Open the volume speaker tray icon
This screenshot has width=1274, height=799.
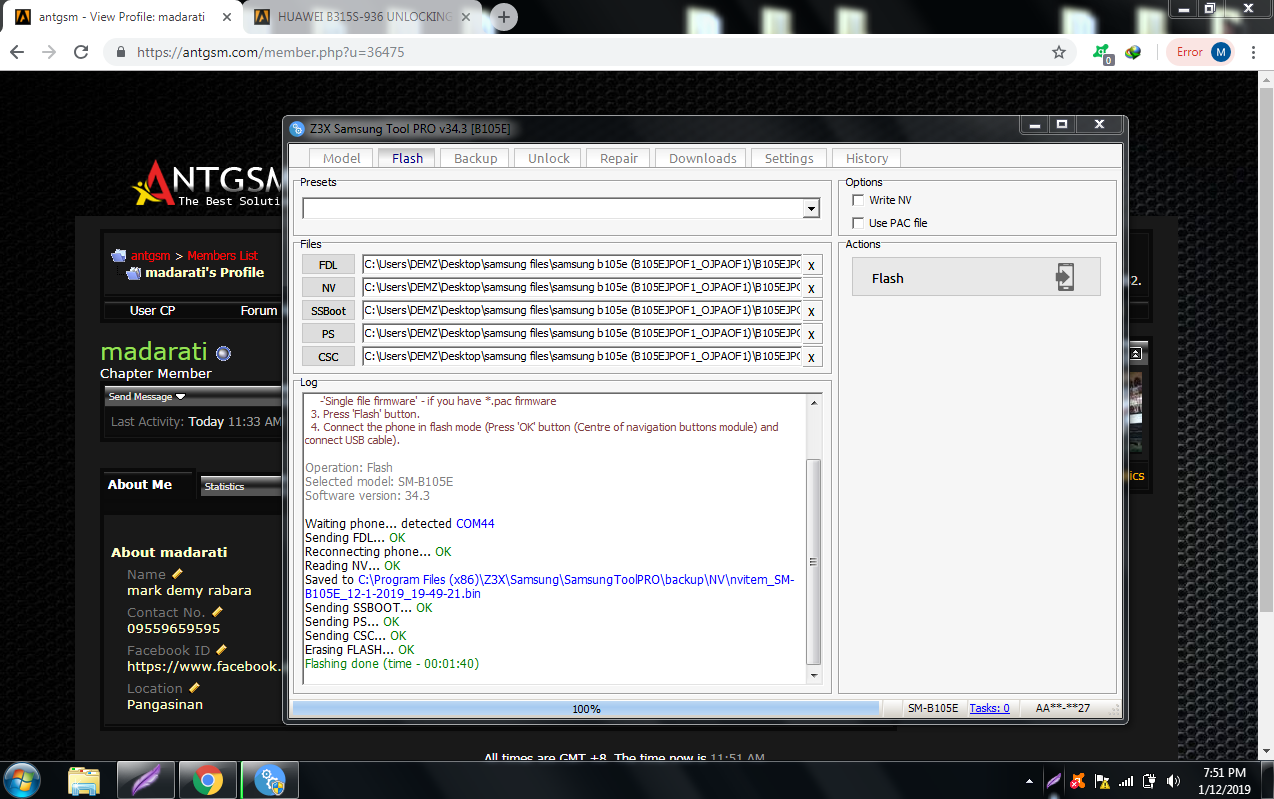(x=1173, y=780)
